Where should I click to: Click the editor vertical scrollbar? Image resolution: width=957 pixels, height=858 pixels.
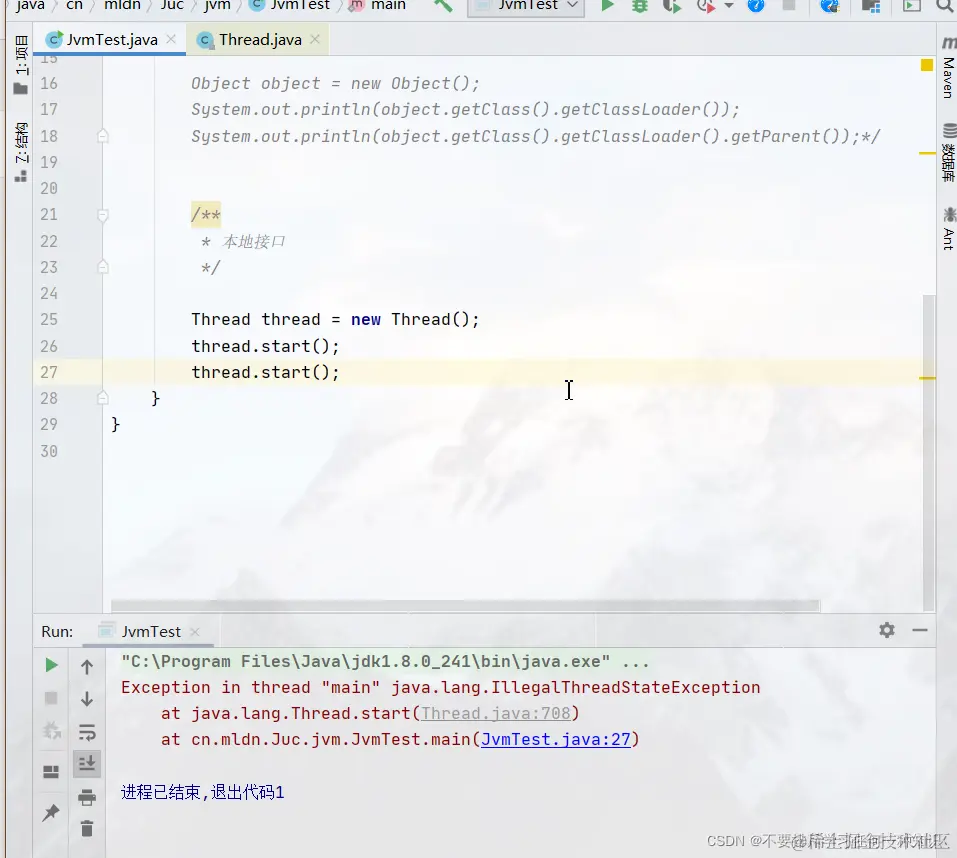tap(928, 452)
